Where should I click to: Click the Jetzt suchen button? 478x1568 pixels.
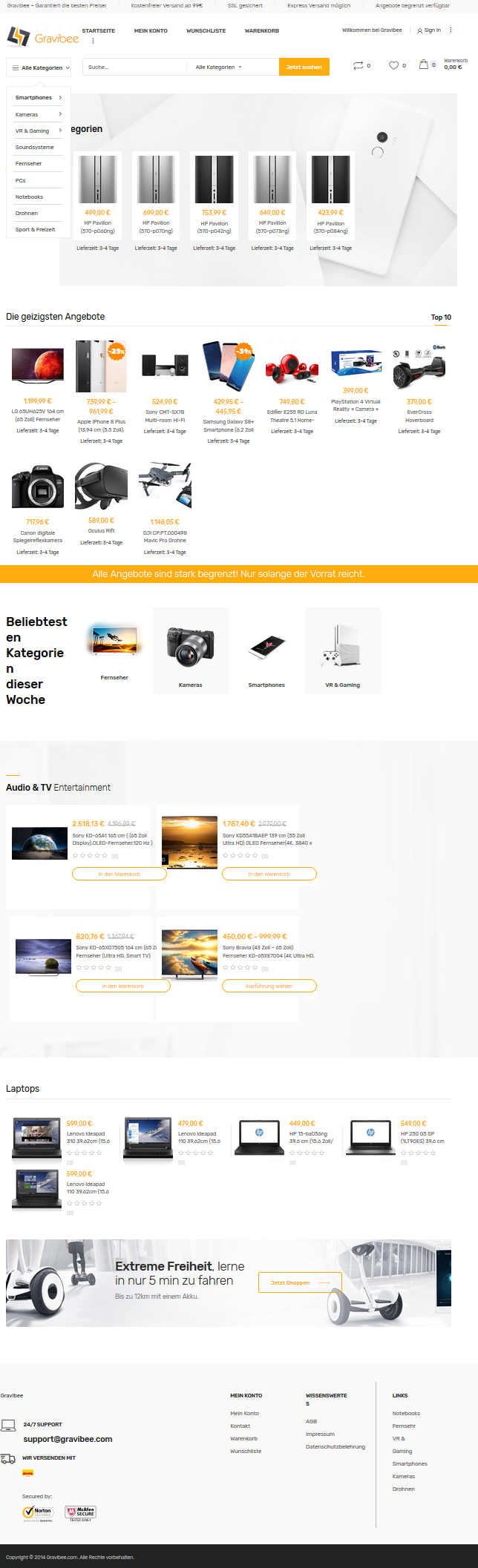tap(304, 67)
